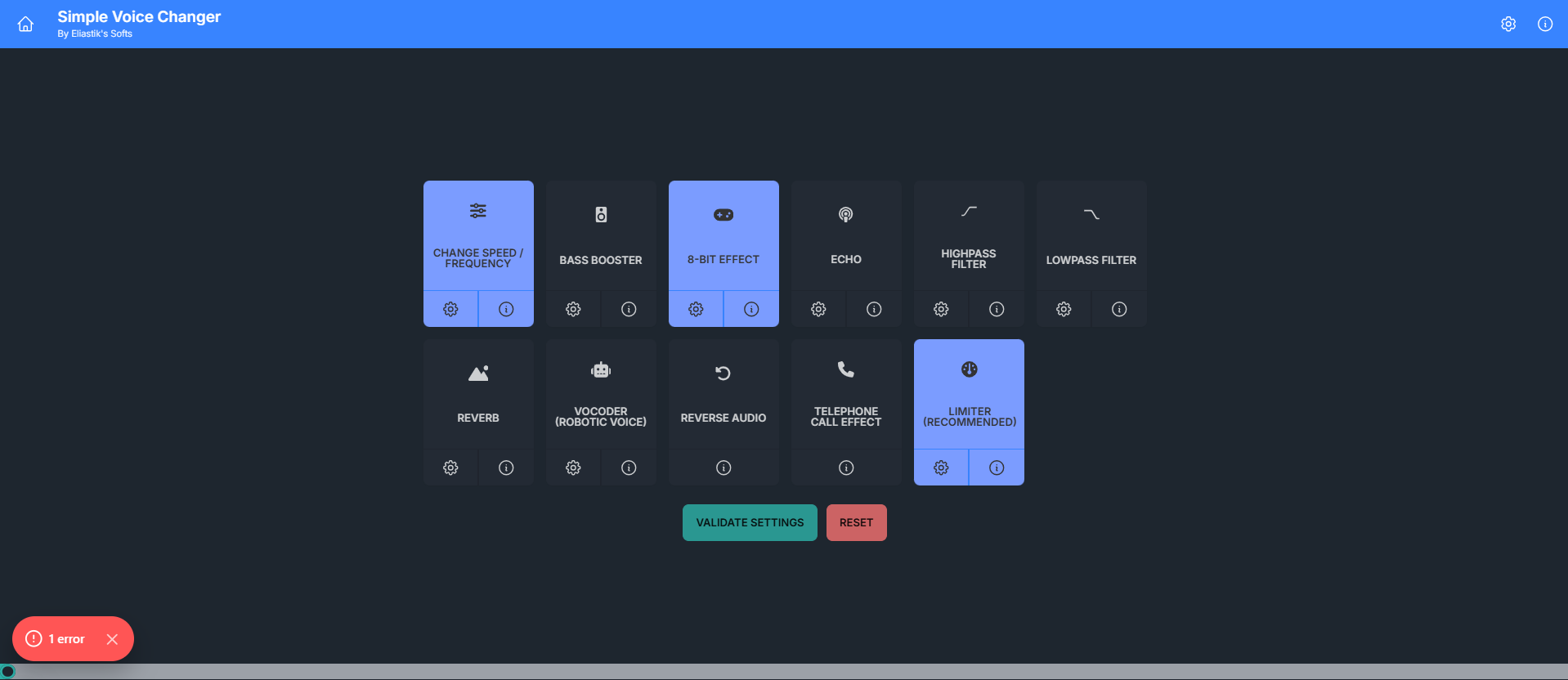Enable the Echo filter tile
1568x680 pixels.
point(846,235)
